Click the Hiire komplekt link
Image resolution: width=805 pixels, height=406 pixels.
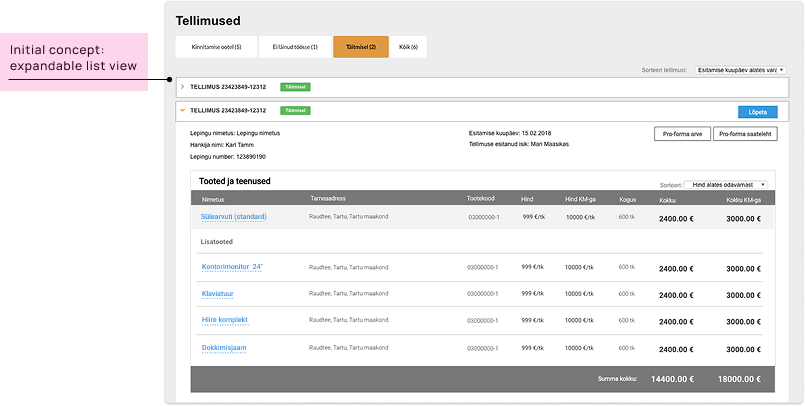point(224,320)
